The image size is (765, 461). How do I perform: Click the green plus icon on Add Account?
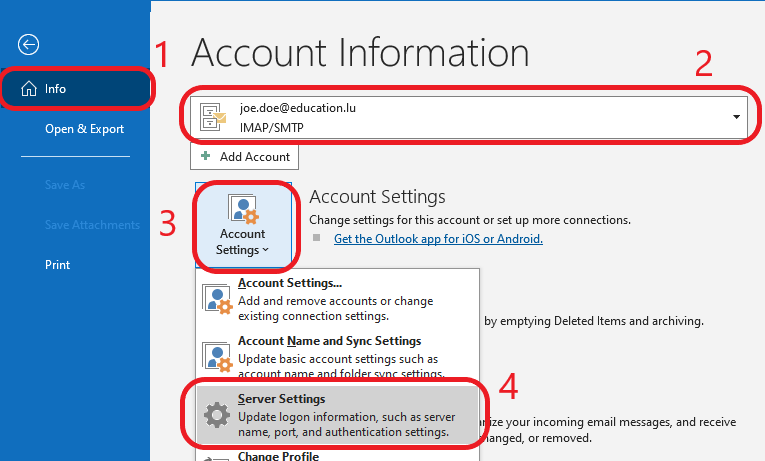[206, 156]
